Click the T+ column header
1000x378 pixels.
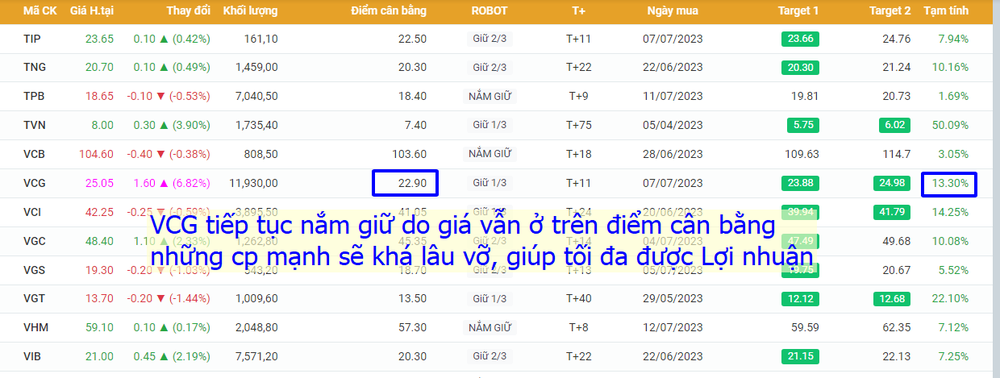(x=578, y=11)
